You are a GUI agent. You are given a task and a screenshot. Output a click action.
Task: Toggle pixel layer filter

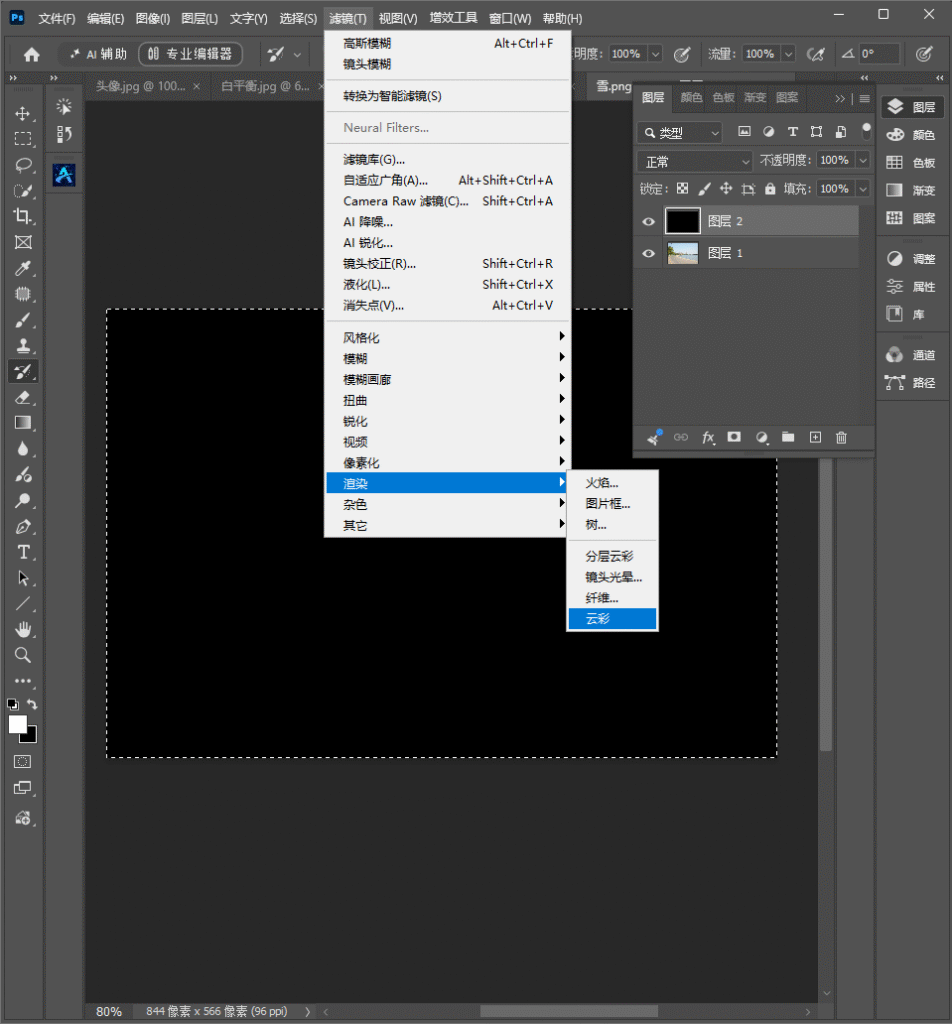[744, 132]
